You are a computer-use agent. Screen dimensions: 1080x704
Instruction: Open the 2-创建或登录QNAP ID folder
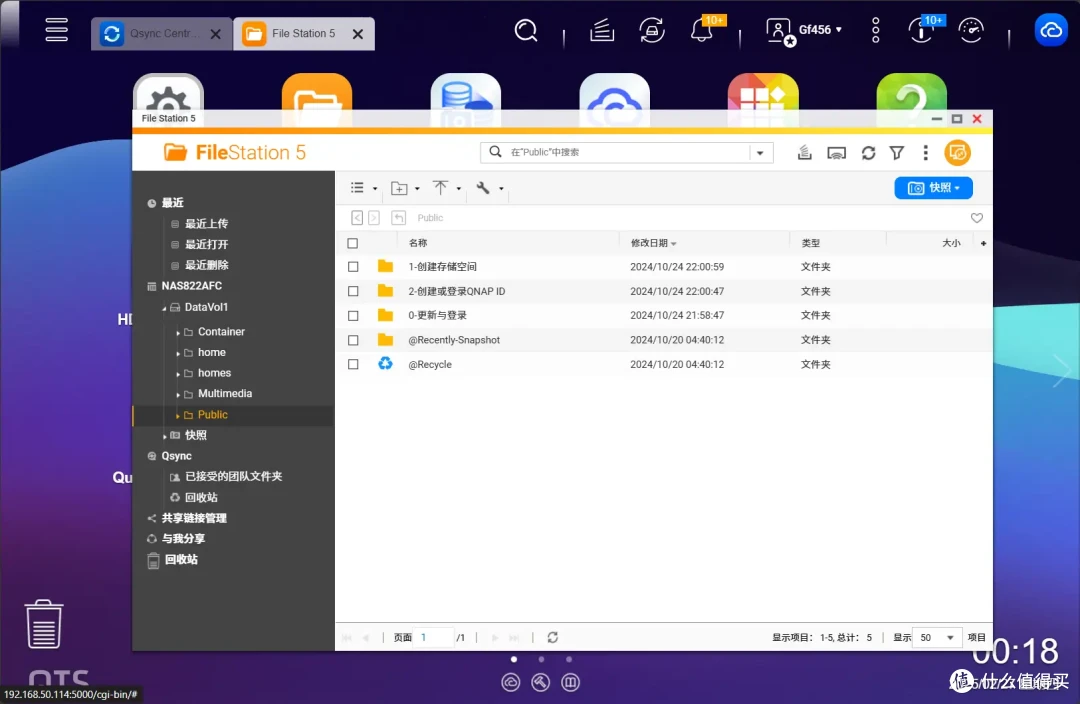pyautogui.click(x=456, y=291)
